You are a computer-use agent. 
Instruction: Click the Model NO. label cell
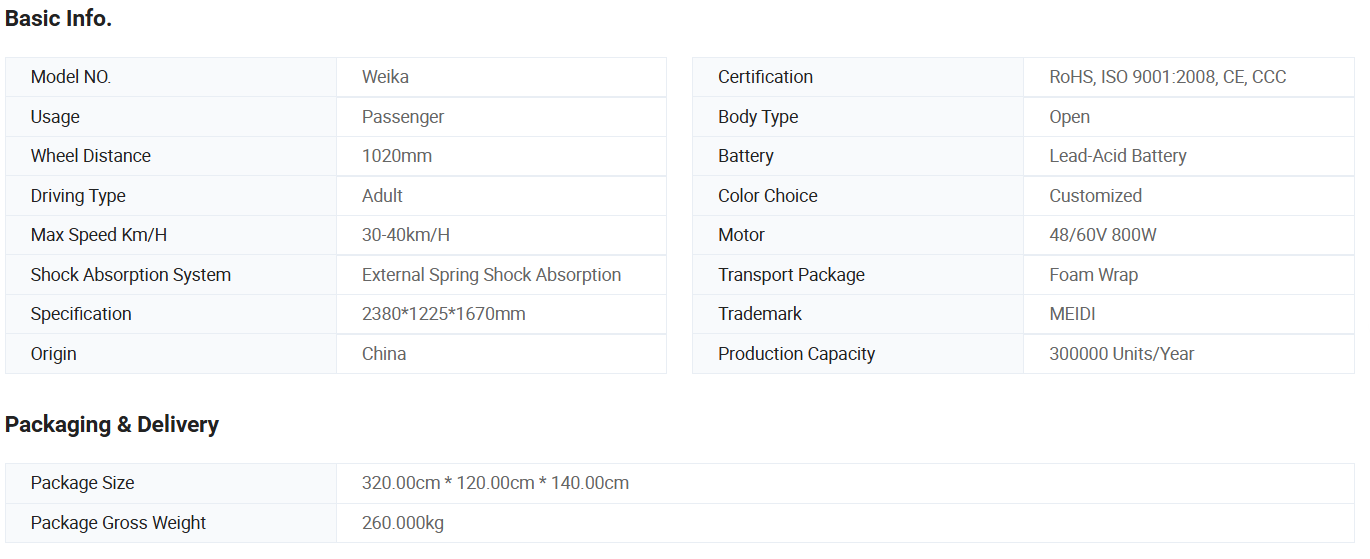[x=171, y=77]
